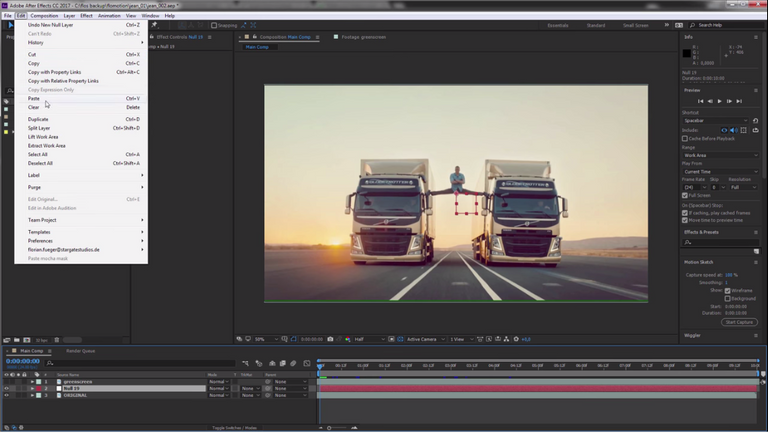This screenshot has height=433, width=768.
Task: Expand the greenscreen layer properties
Action: (32, 382)
